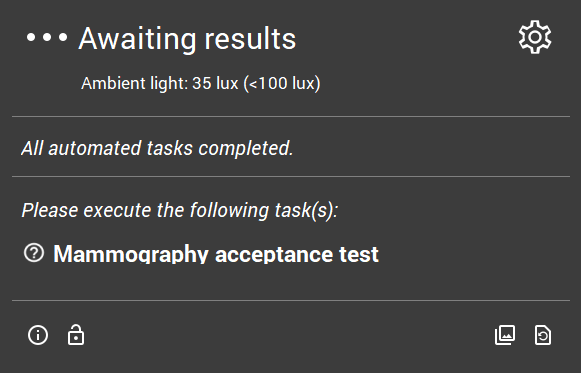Viewport: 581px width, 373px height.
Task: Click the word Mammography in the task name
Action: (131, 254)
